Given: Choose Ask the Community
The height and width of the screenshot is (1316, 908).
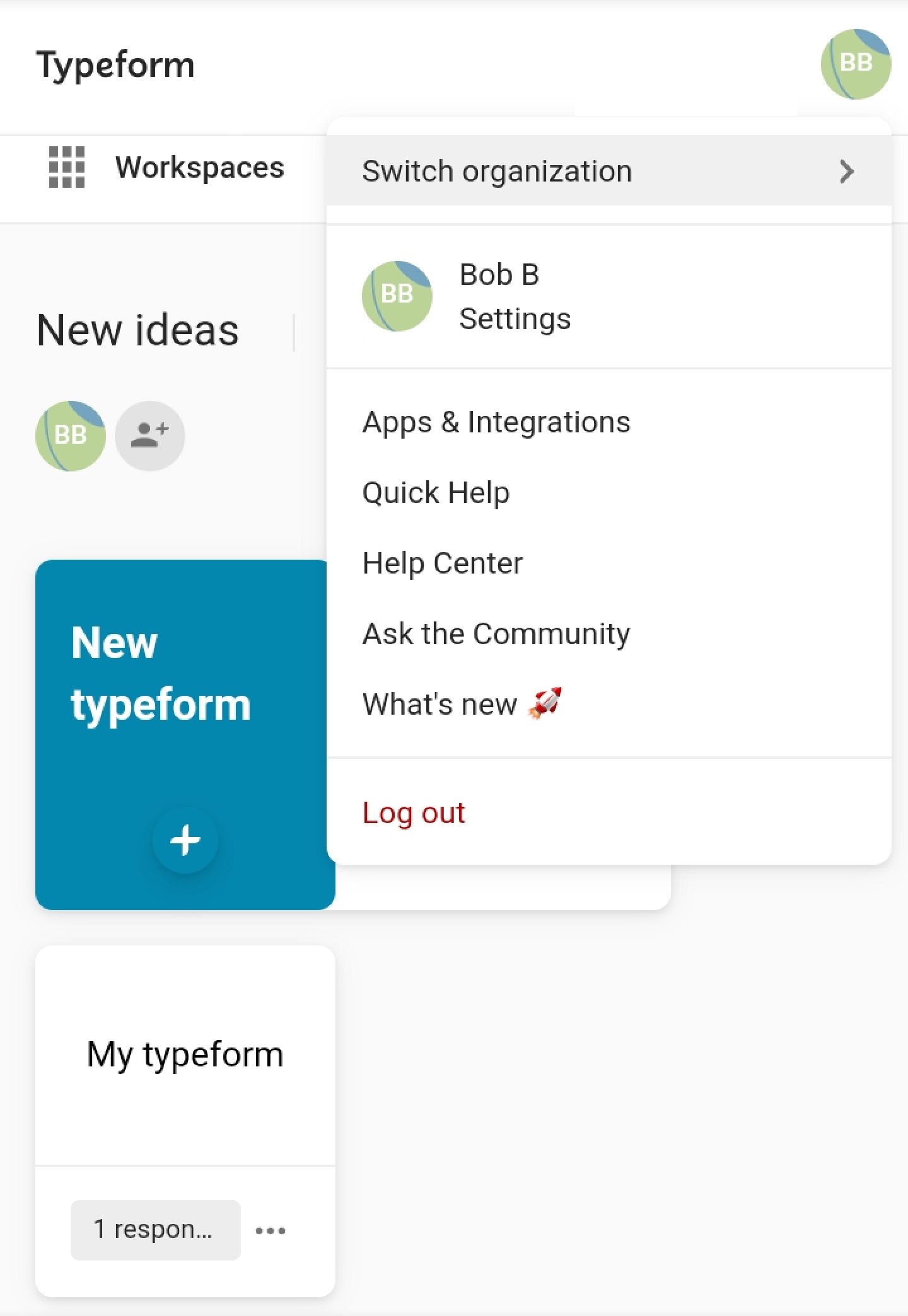Looking at the screenshot, I should (496, 633).
